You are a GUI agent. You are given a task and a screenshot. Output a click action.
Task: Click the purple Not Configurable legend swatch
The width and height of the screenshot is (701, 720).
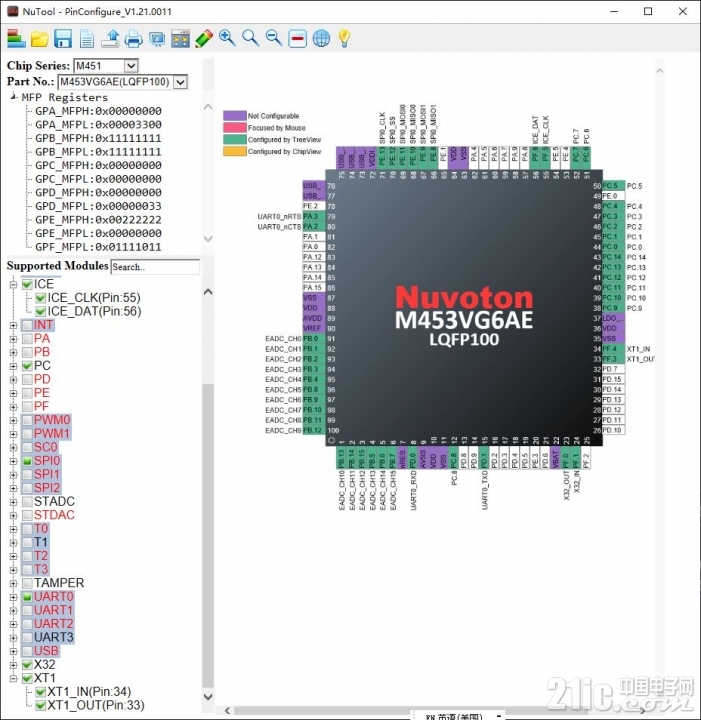tap(235, 115)
